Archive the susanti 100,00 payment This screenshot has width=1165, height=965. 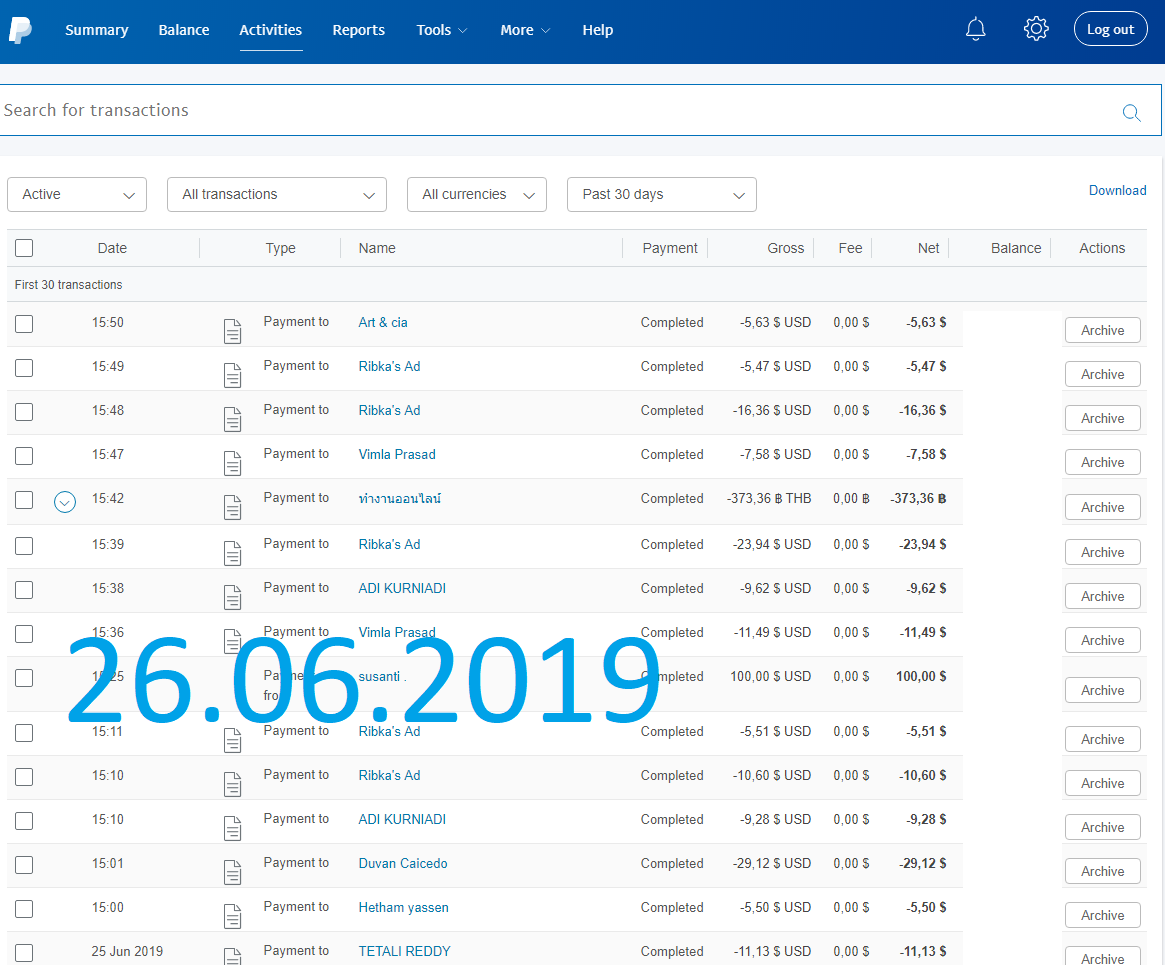pyautogui.click(x=1103, y=690)
